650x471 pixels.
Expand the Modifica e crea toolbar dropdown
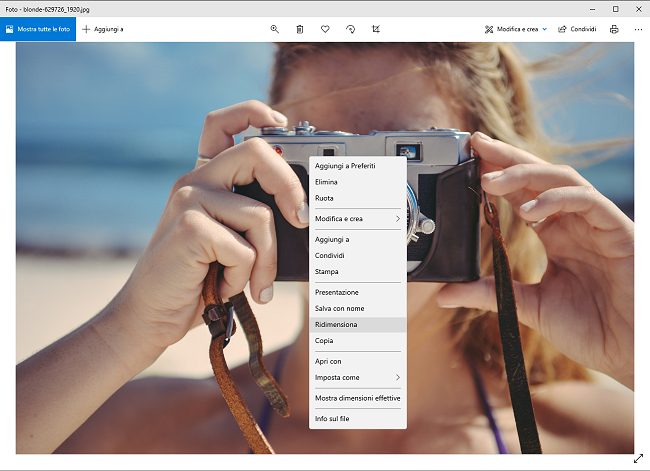point(515,29)
